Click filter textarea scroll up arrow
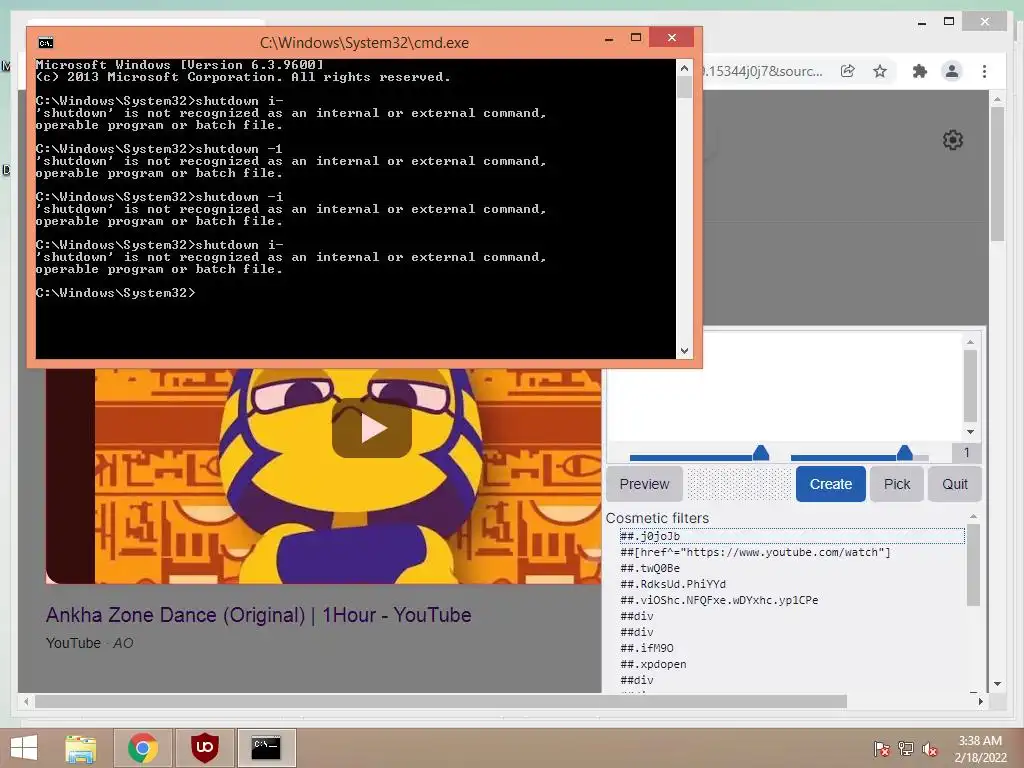Viewport: 1024px width, 768px height. (x=970, y=342)
